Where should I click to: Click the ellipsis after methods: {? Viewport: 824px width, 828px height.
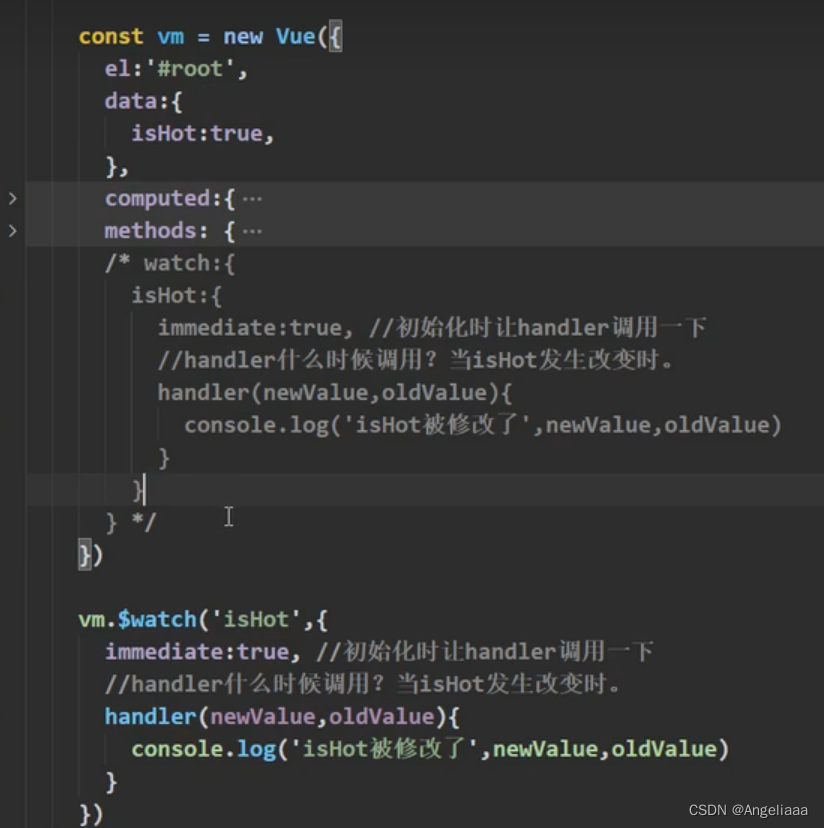[252, 231]
